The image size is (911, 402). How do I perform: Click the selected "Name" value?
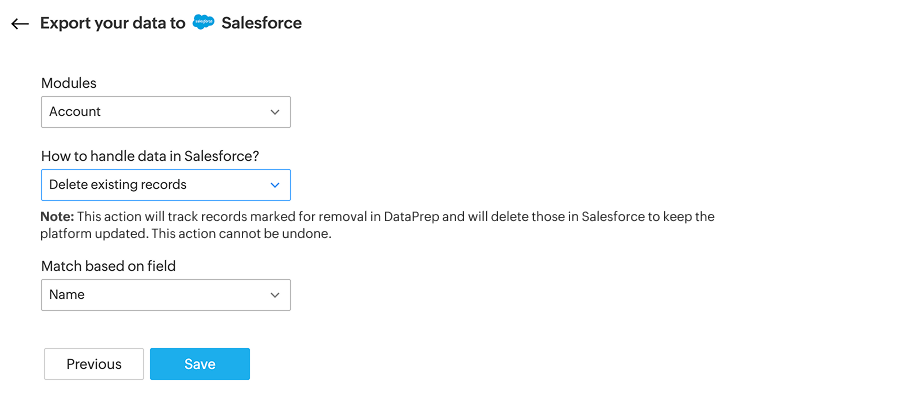(x=67, y=295)
